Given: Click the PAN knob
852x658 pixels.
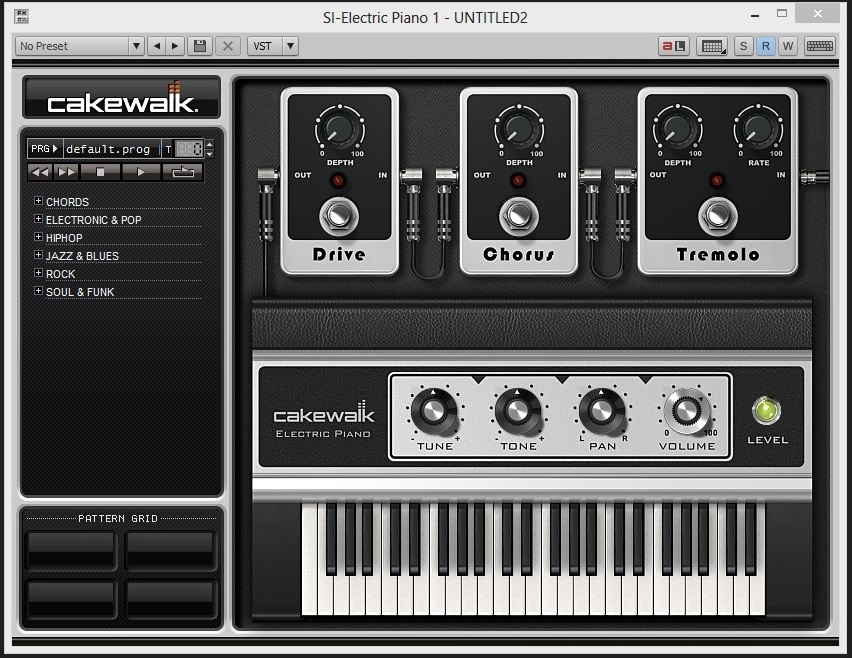Looking at the screenshot, I should pyautogui.click(x=602, y=411).
